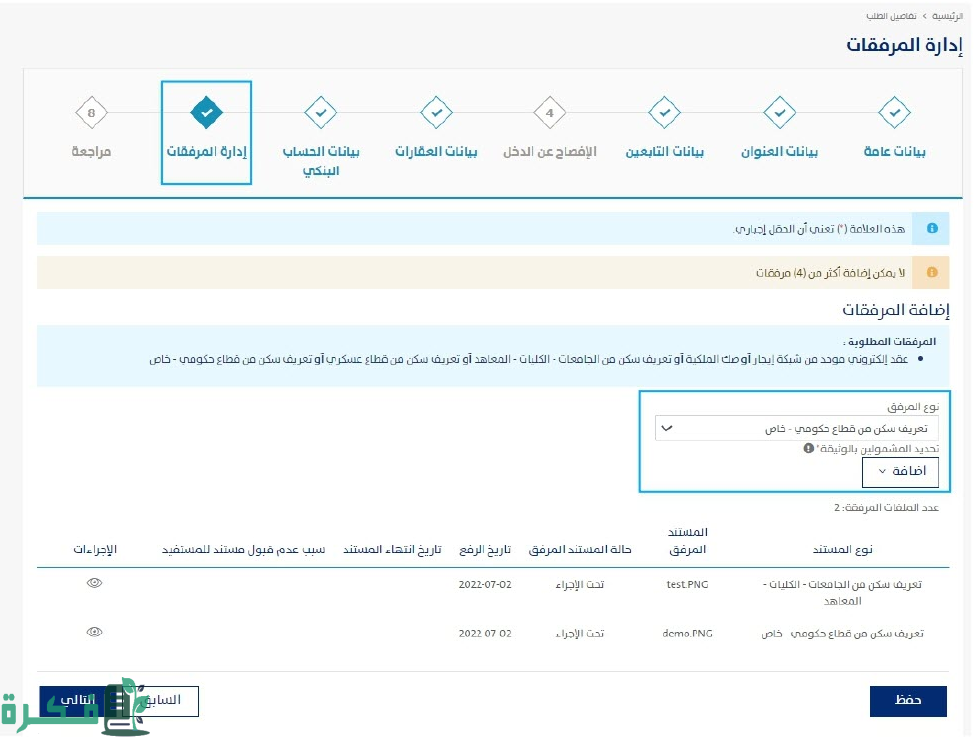
Task: Expand the اضافة dropdown button
Action: 900,471
